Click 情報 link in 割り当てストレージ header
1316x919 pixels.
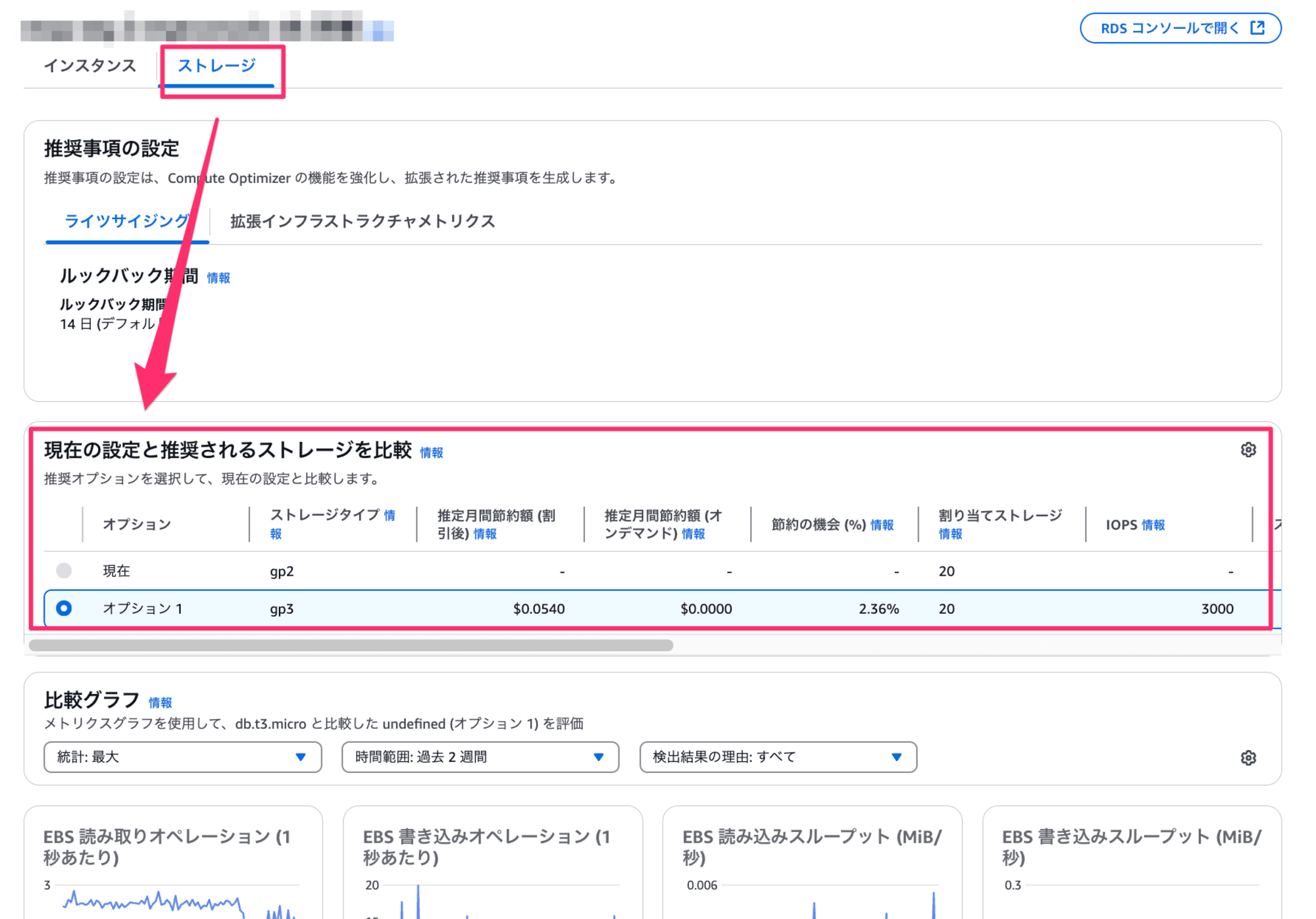click(950, 534)
